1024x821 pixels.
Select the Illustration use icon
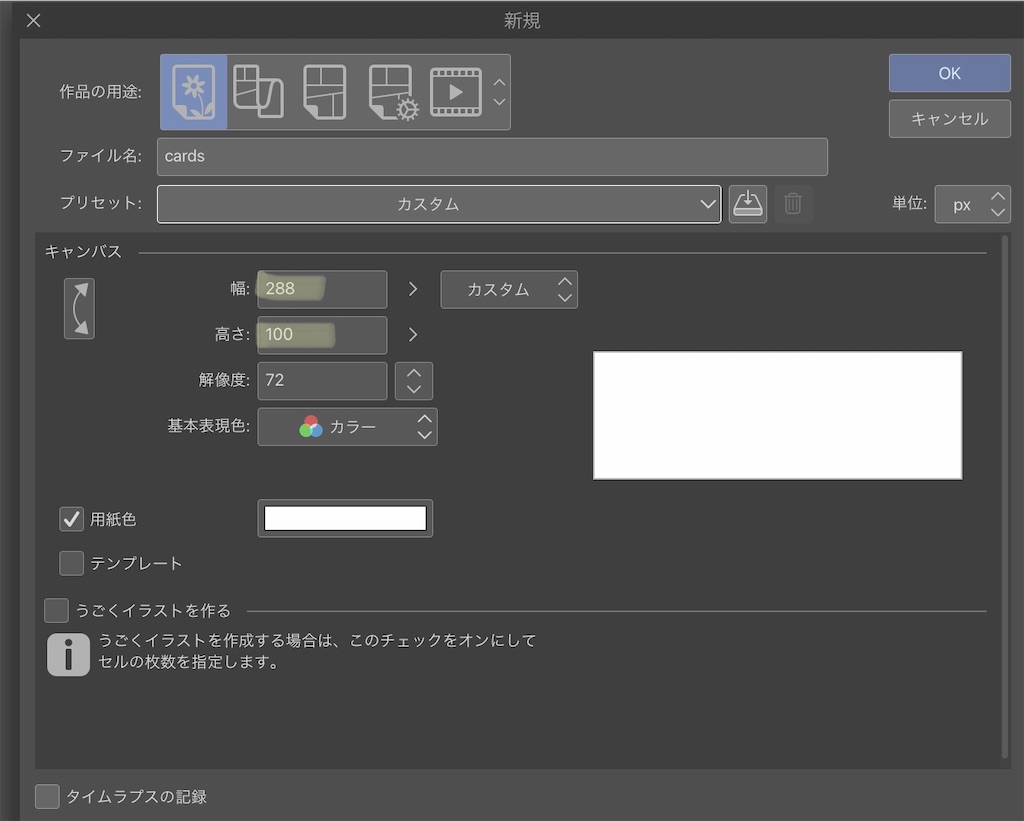193,91
